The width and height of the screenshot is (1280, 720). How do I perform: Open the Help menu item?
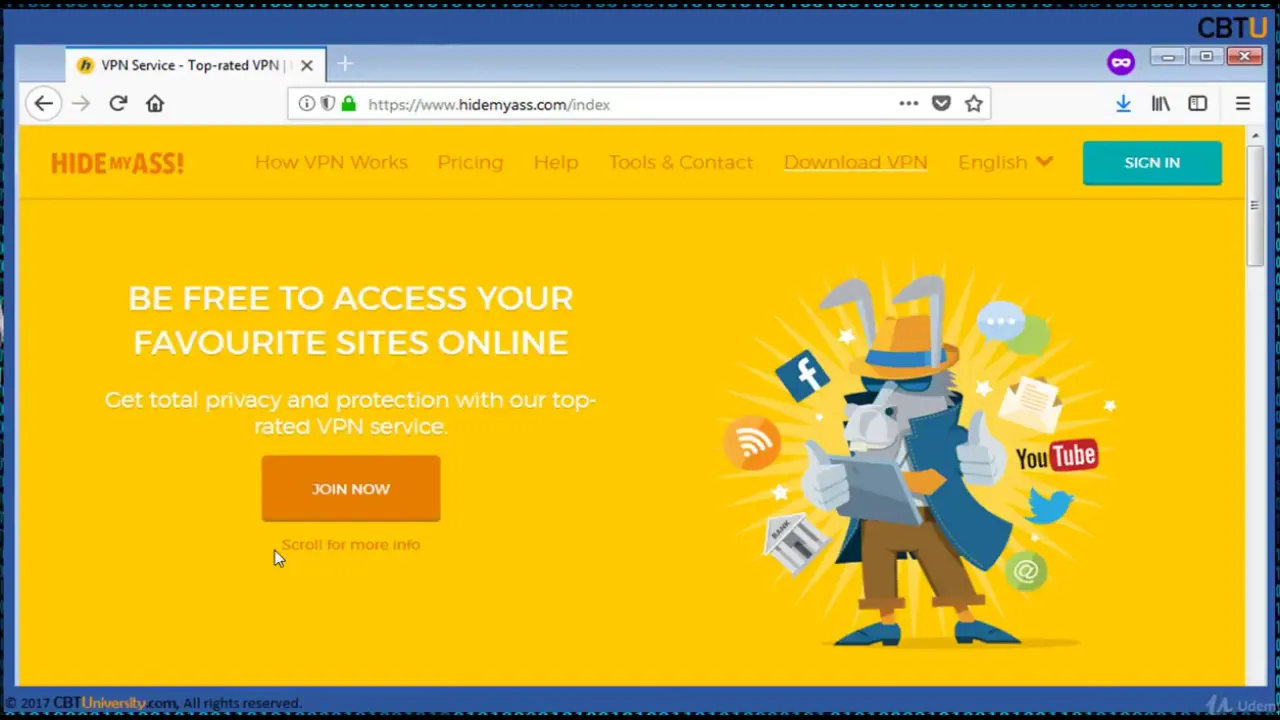(556, 162)
